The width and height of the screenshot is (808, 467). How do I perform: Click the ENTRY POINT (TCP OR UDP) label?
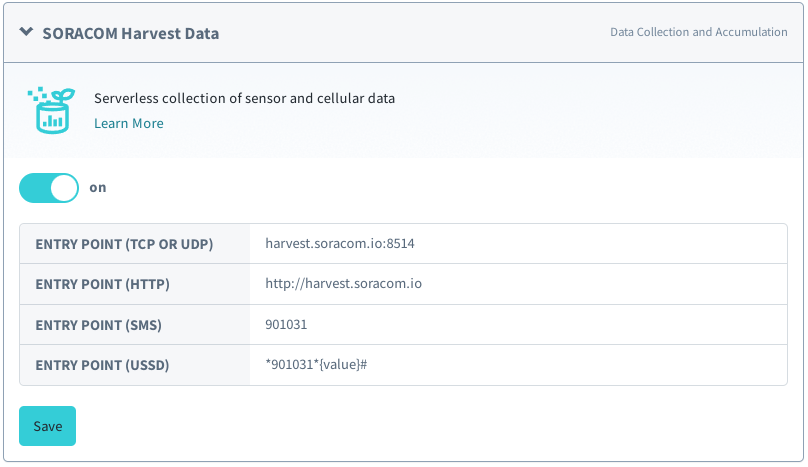(124, 244)
